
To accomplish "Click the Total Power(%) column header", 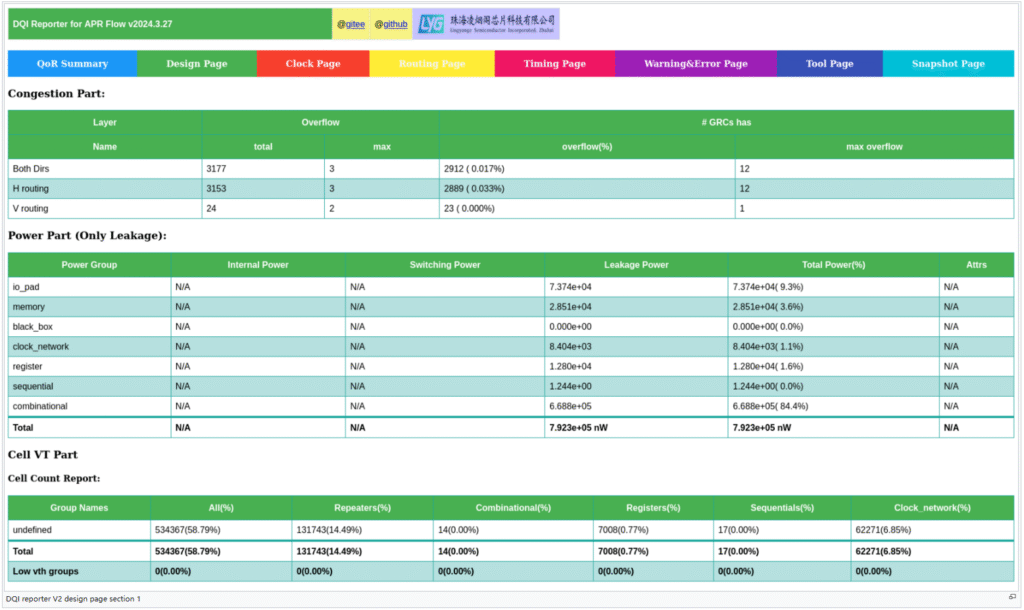I will click(x=833, y=265).
